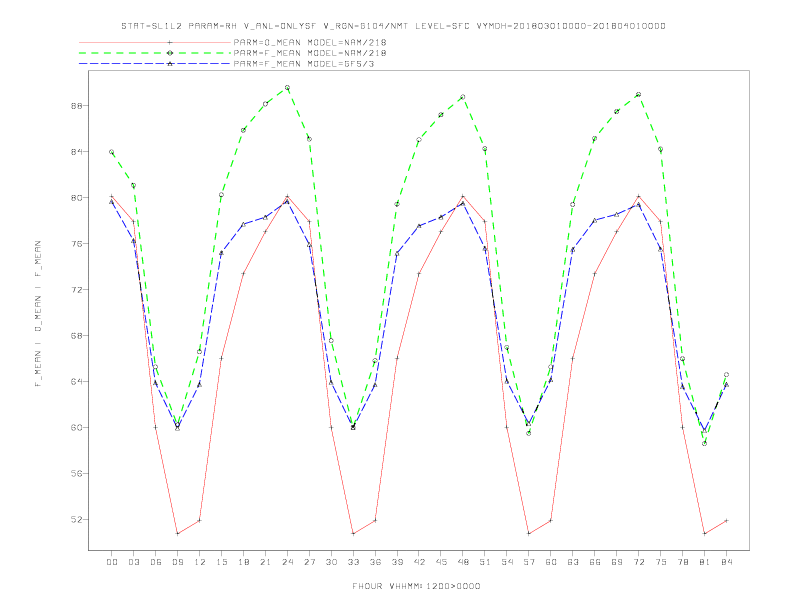Click x-axis tick label 57
Image resolution: width=792 pixels, height=612 pixels.
(529, 562)
